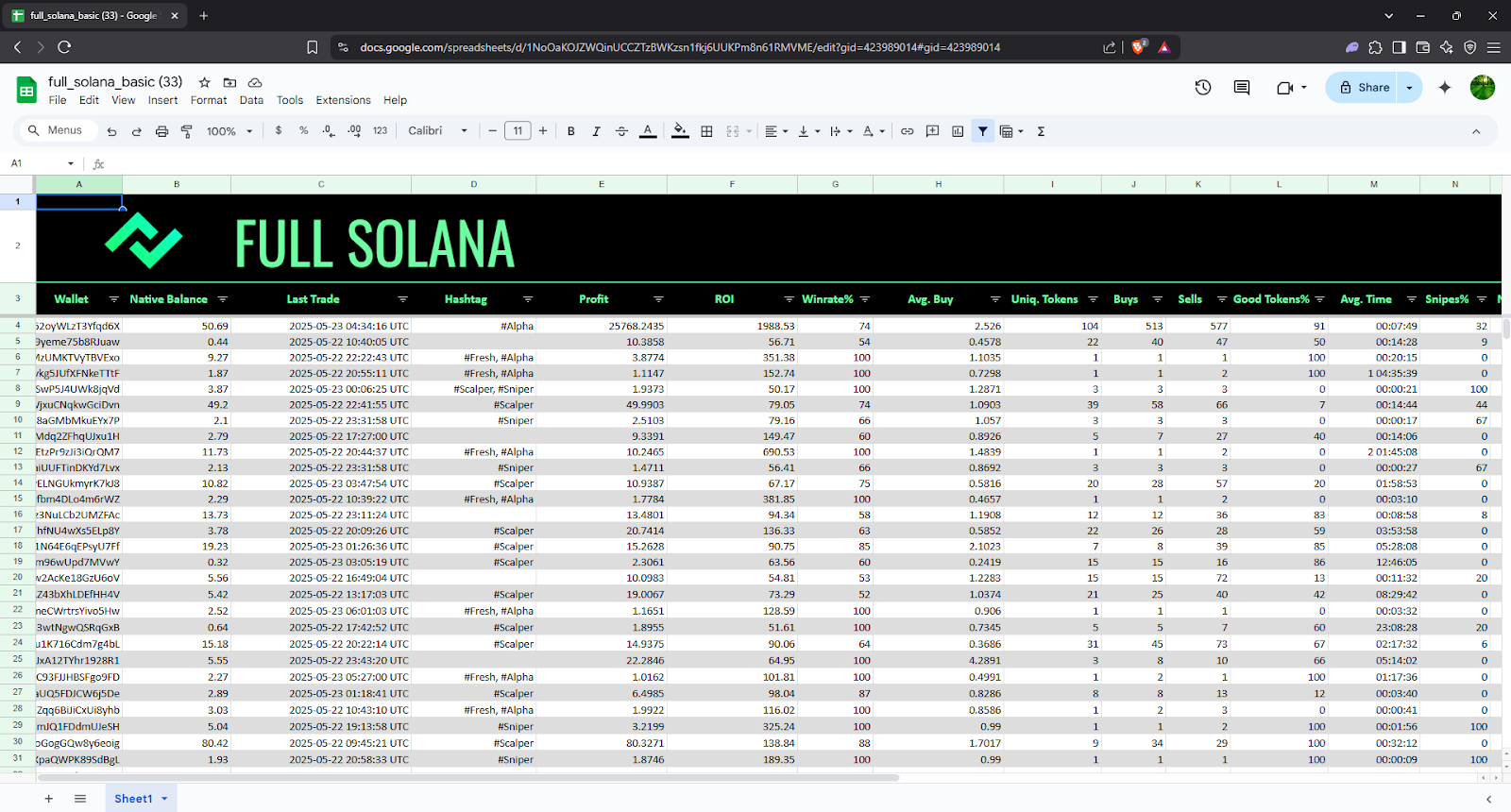Open the Sheets home icon
This screenshot has width=1511, height=812.
point(26,91)
